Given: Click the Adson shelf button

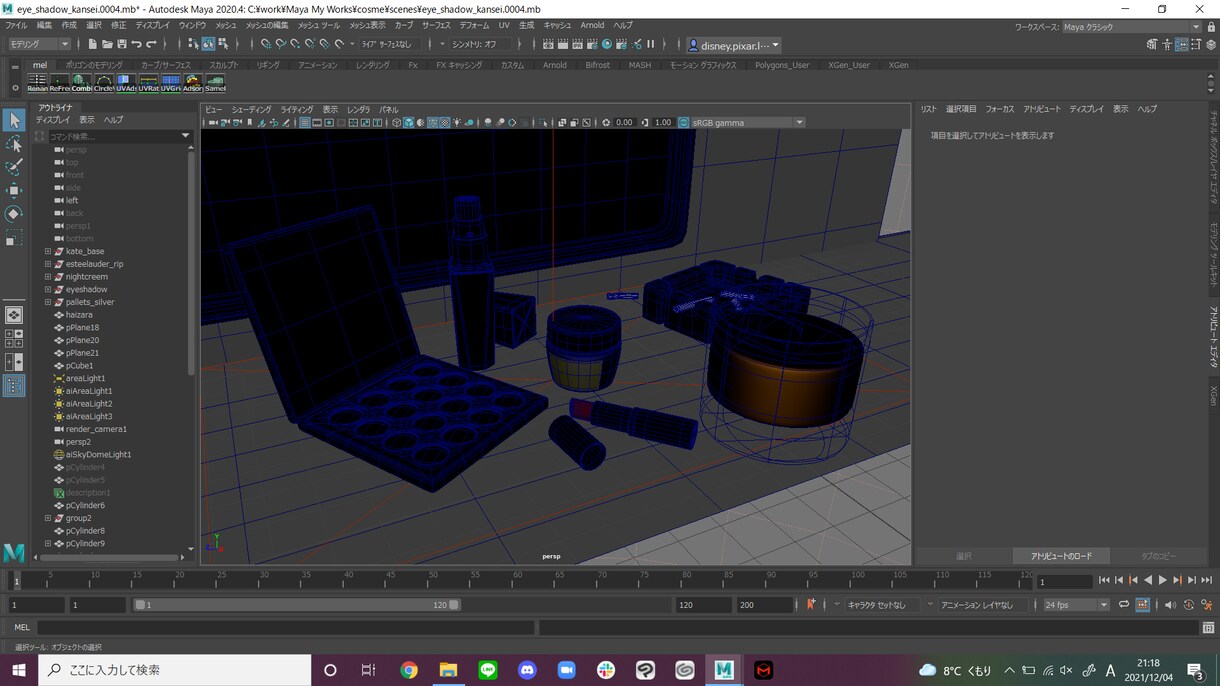Looking at the screenshot, I should 193,83.
